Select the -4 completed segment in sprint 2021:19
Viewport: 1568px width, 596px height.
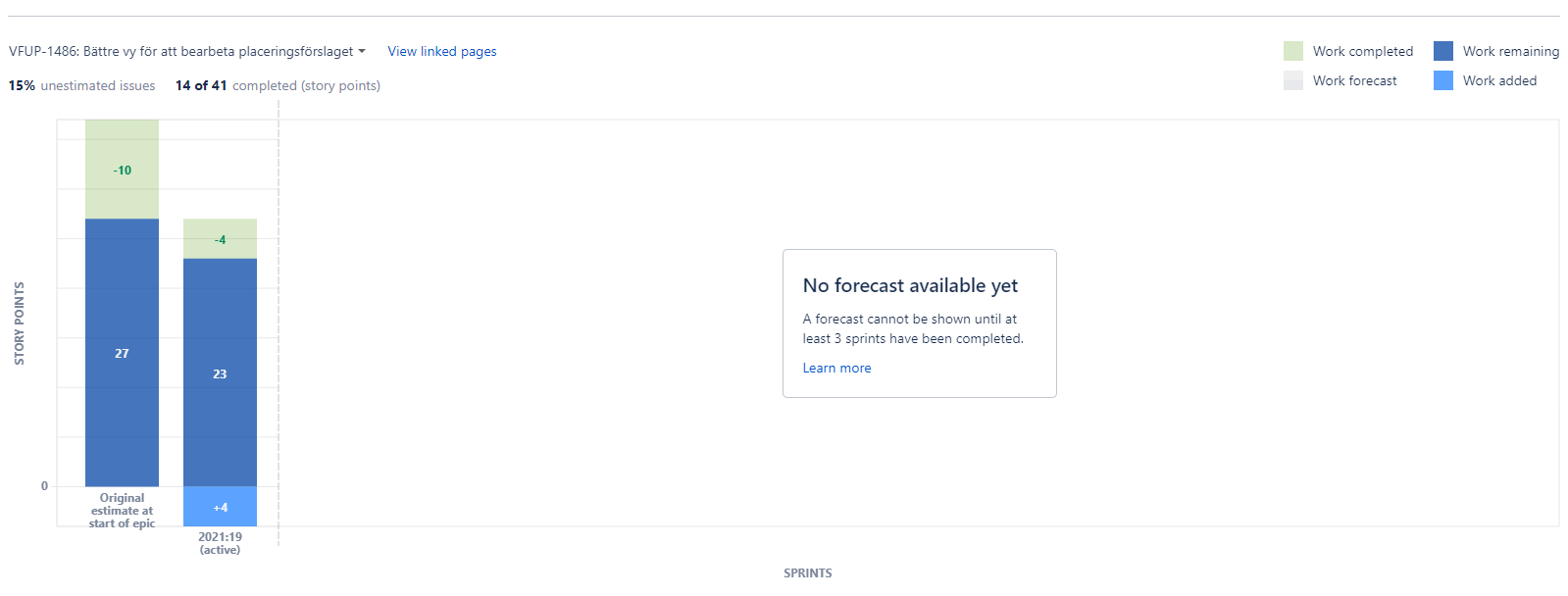[220, 239]
